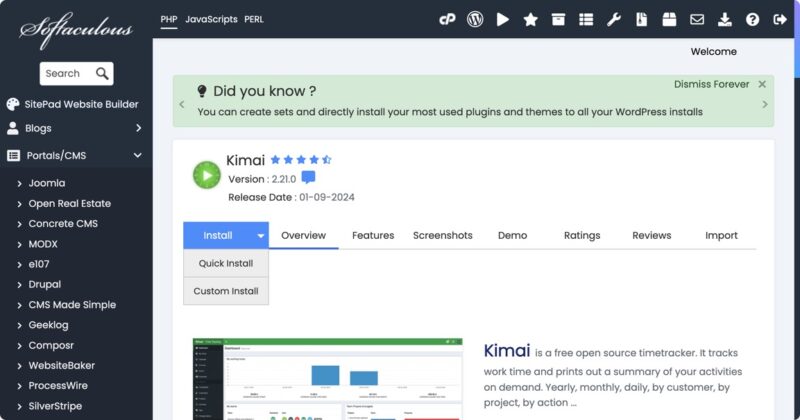Click the logout icon in top bar
This screenshot has width=800, height=420.
point(780,19)
